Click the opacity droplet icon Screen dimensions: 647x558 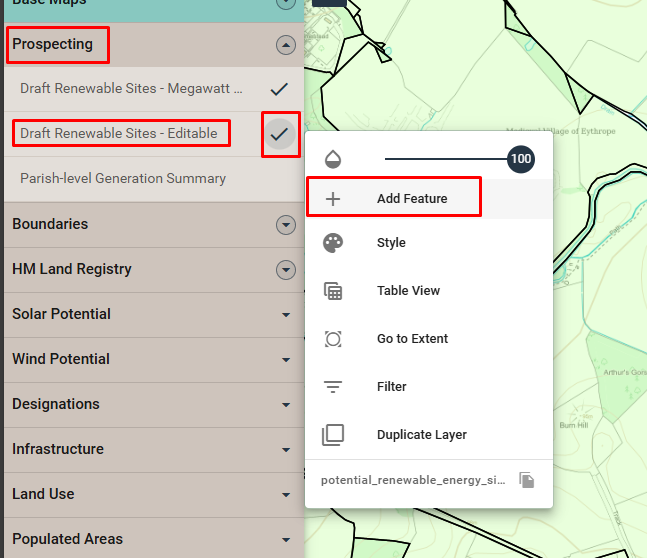point(333,159)
